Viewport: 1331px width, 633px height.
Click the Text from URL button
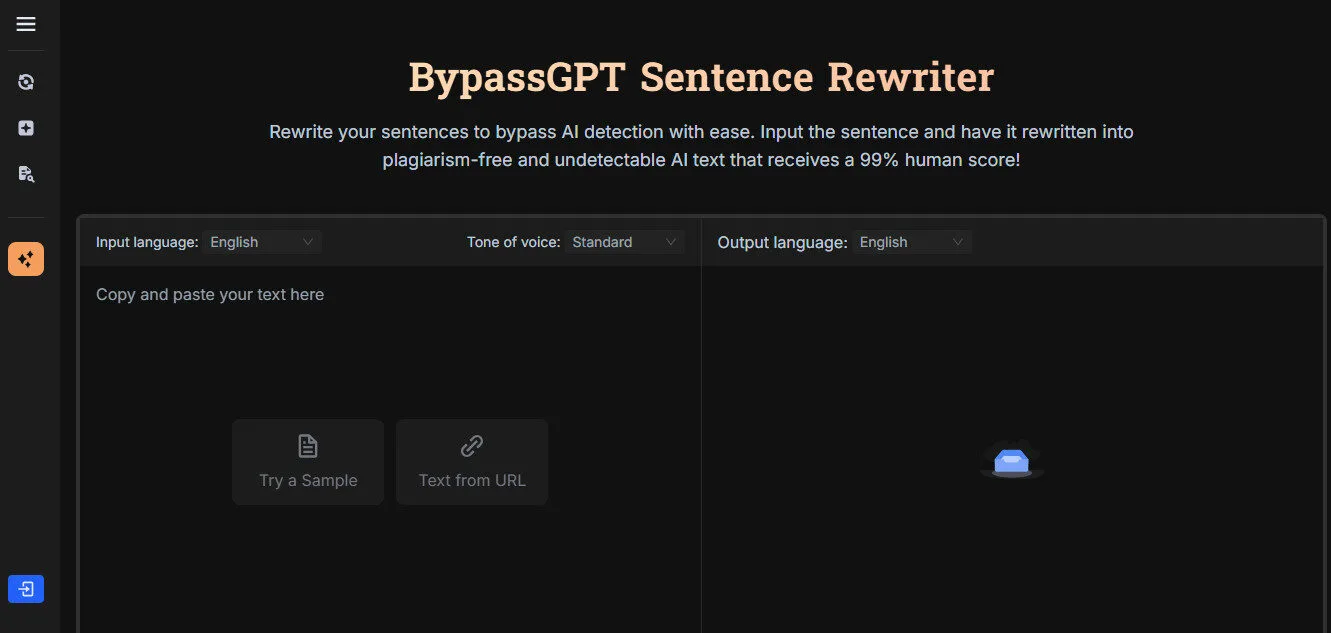(471, 462)
